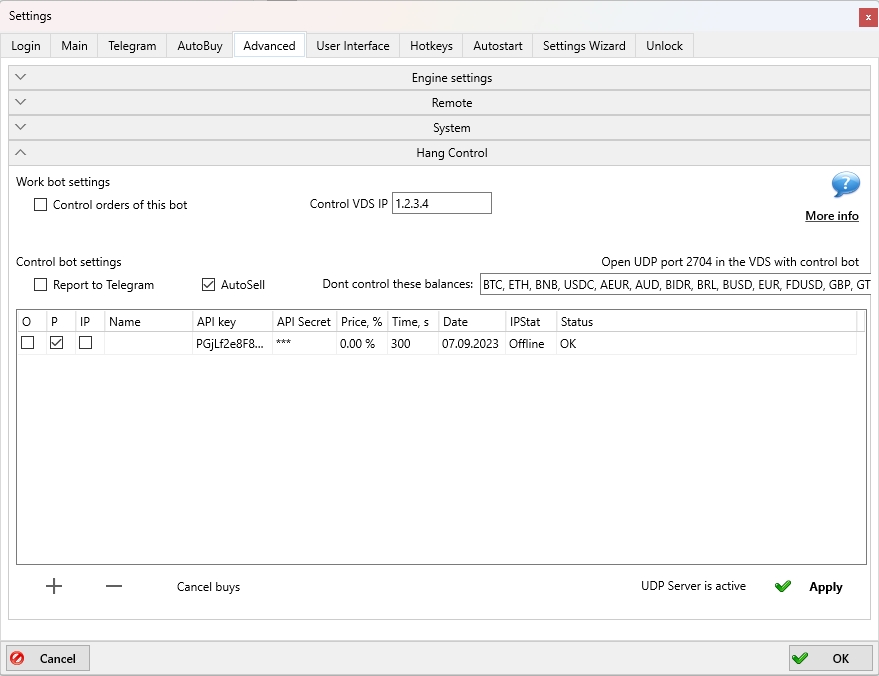
Task: Uncheck the AutoSell checkbox
Action: click(x=209, y=285)
